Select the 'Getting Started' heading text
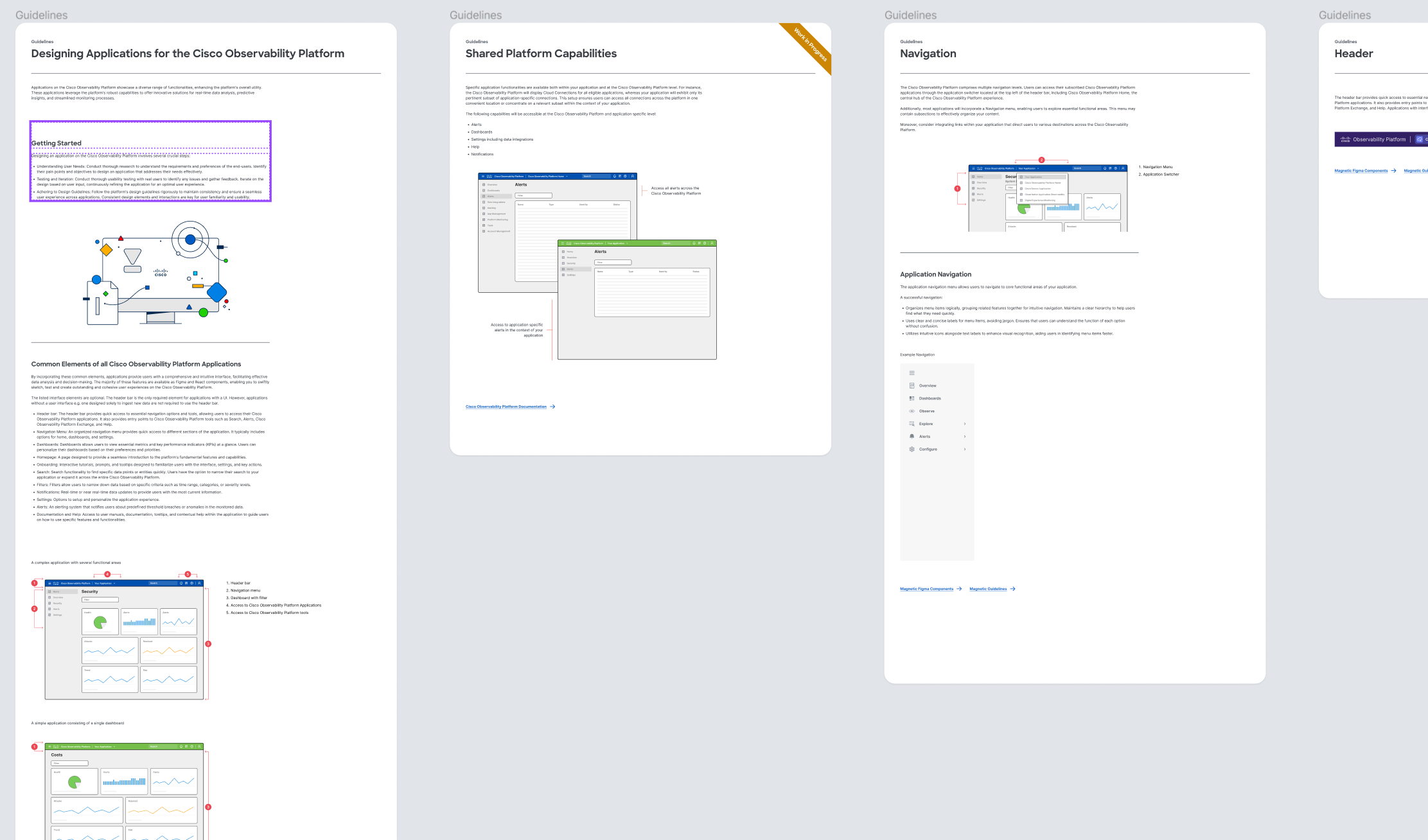Image resolution: width=1428 pixels, height=840 pixels. pyautogui.click(x=57, y=143)
